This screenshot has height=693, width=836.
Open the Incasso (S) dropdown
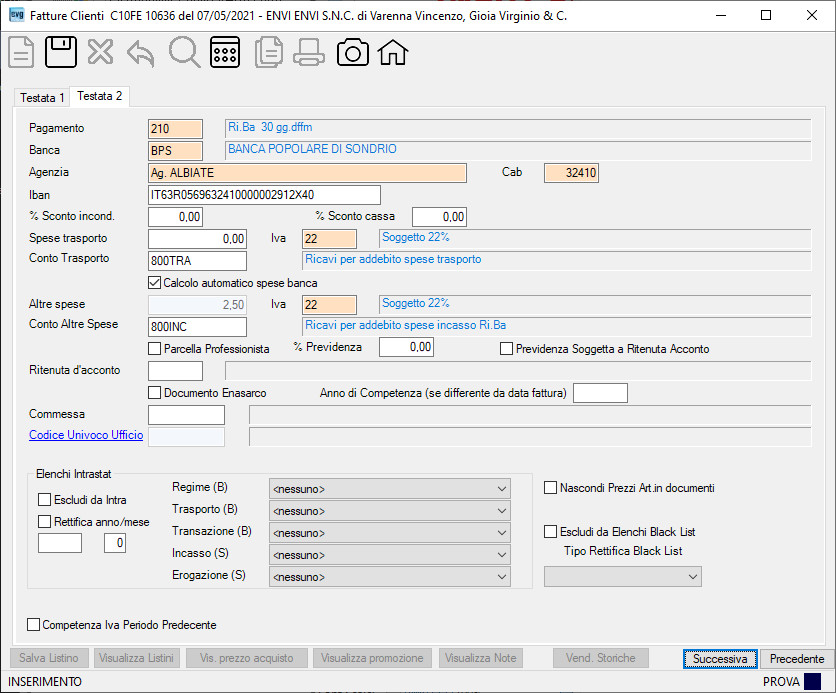coord(390,555)
